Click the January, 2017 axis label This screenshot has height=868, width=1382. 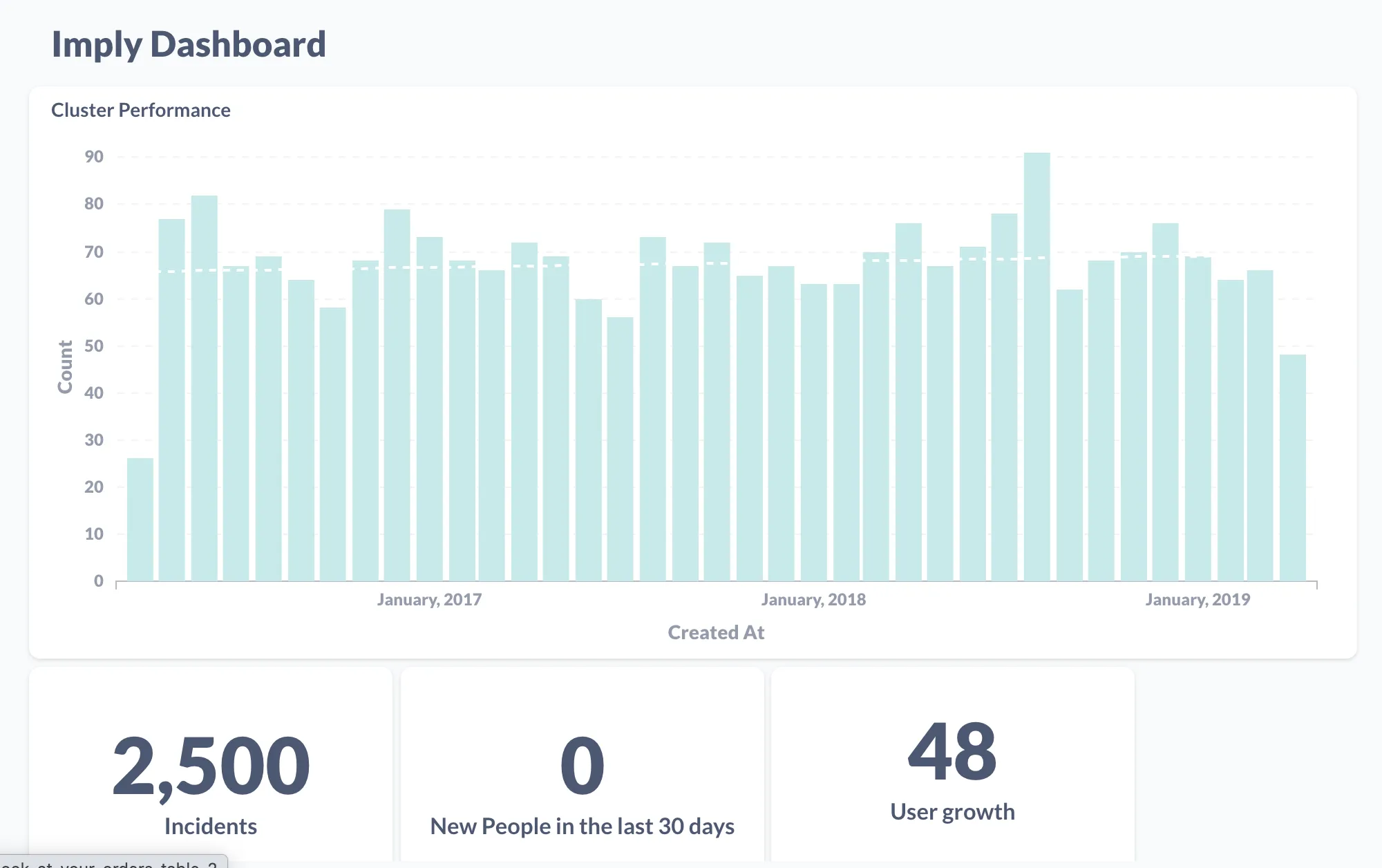click(429, 599)
